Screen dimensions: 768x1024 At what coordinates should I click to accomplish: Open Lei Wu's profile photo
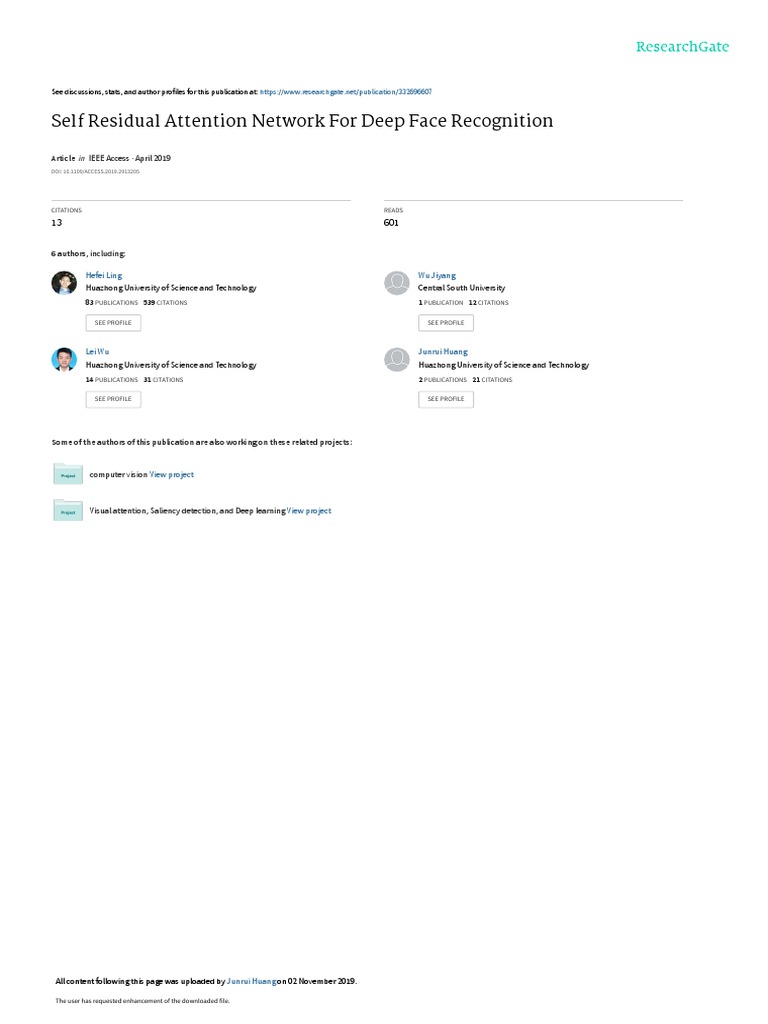tap(64, 359)
